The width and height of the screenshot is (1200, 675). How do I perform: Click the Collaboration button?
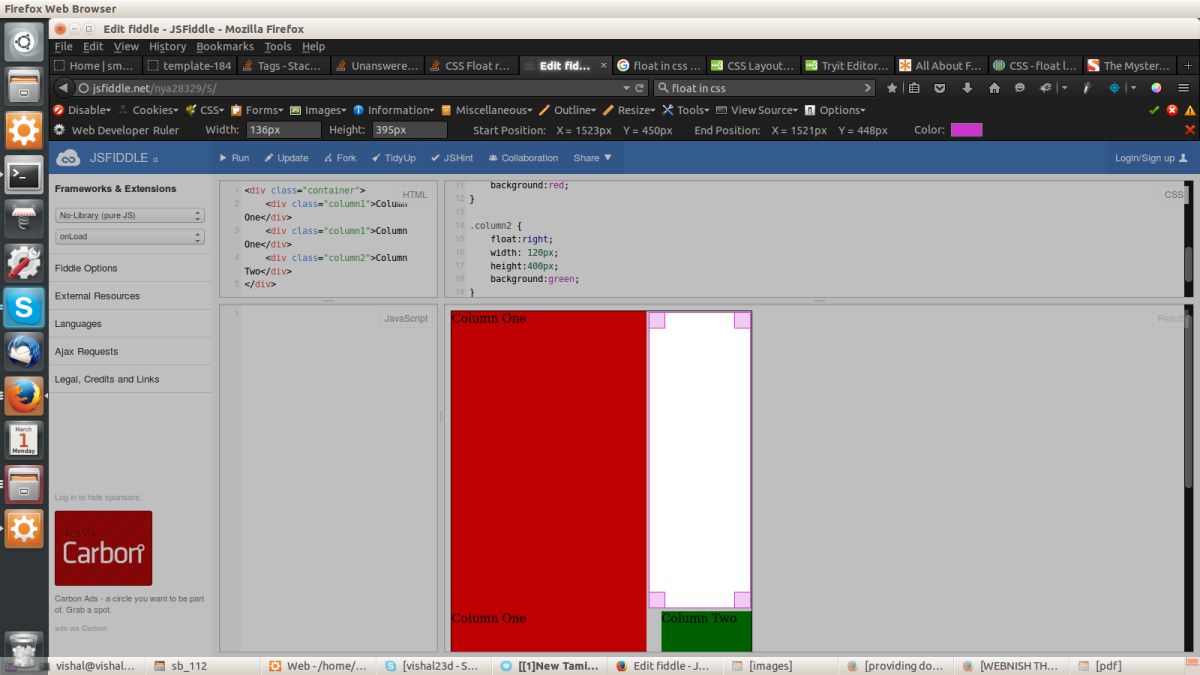tap(523, 158)
